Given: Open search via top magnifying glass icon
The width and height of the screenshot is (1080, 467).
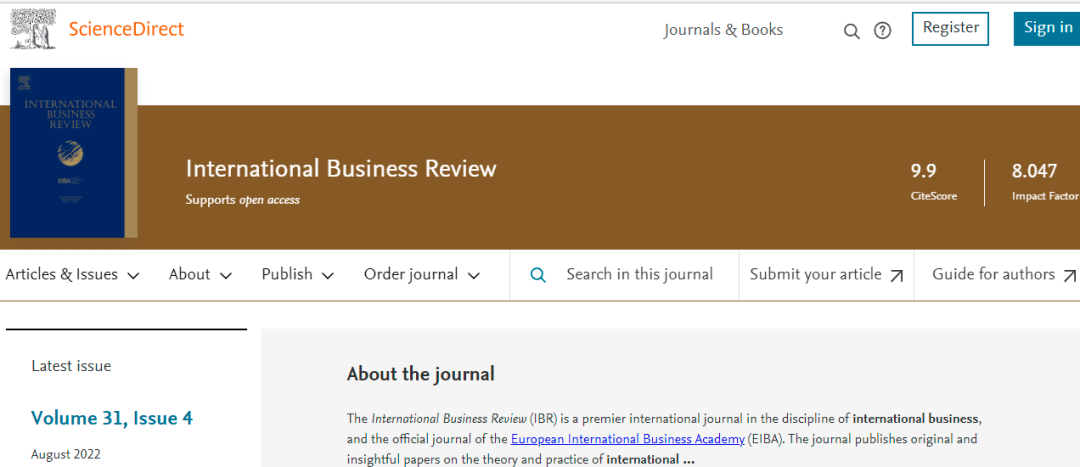Looking at the screenshot, I should tap(851, 31).
